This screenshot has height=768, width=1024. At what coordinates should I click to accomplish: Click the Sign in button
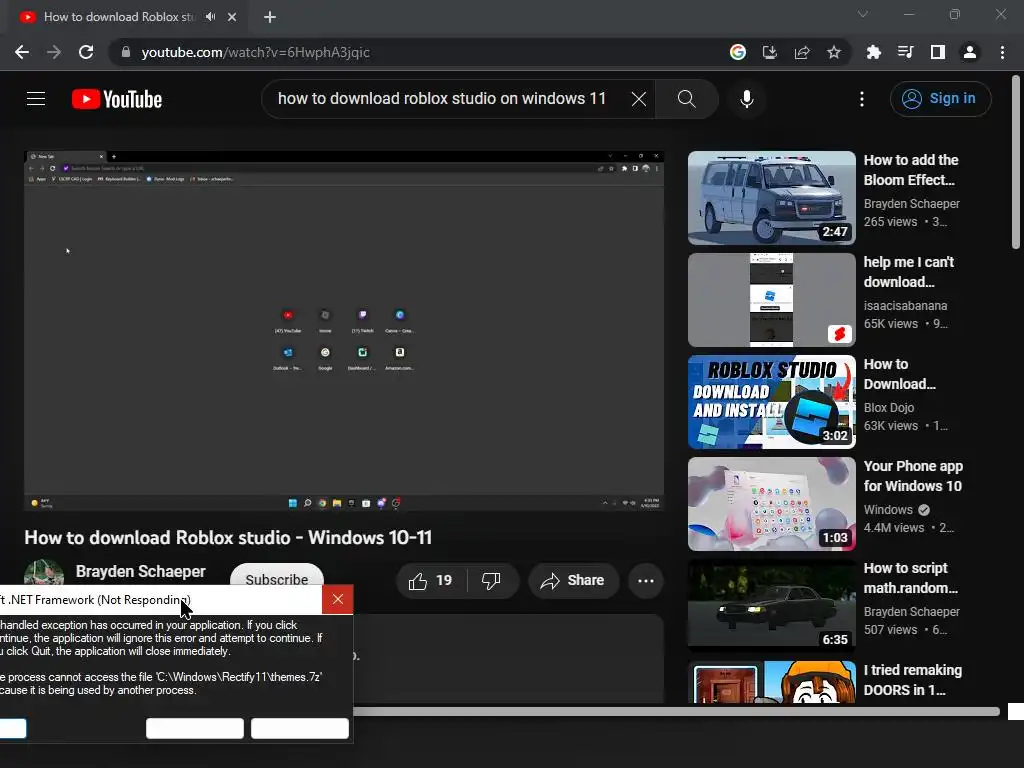point(940,99)
